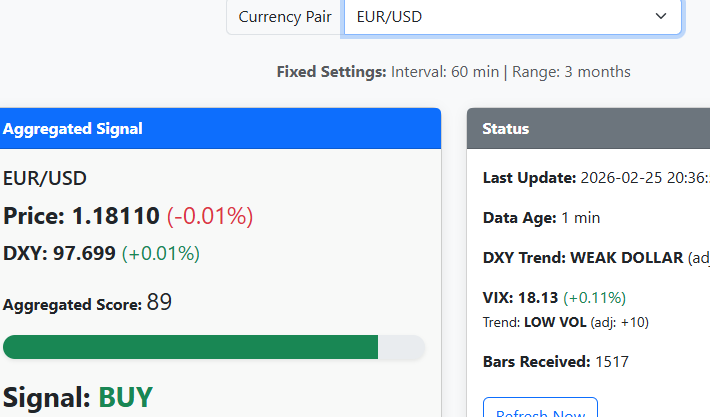The image size is (710, 417).
Task: Click the EUR/USD pair title in card
Action: coord(45,178)
